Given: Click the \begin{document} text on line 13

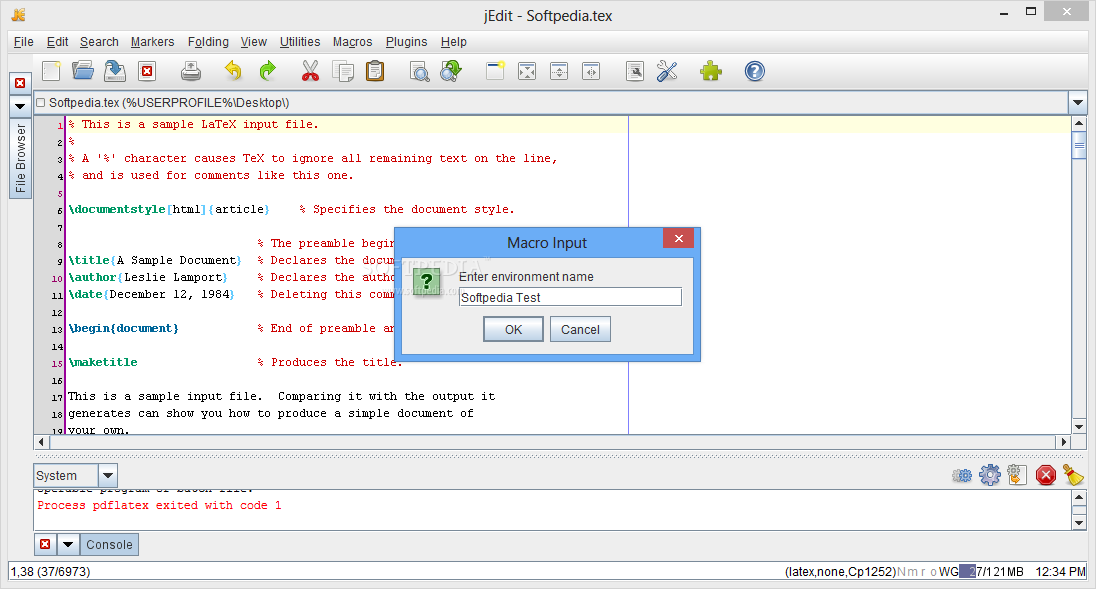Looking at the screenshot, I should point(124,328).
